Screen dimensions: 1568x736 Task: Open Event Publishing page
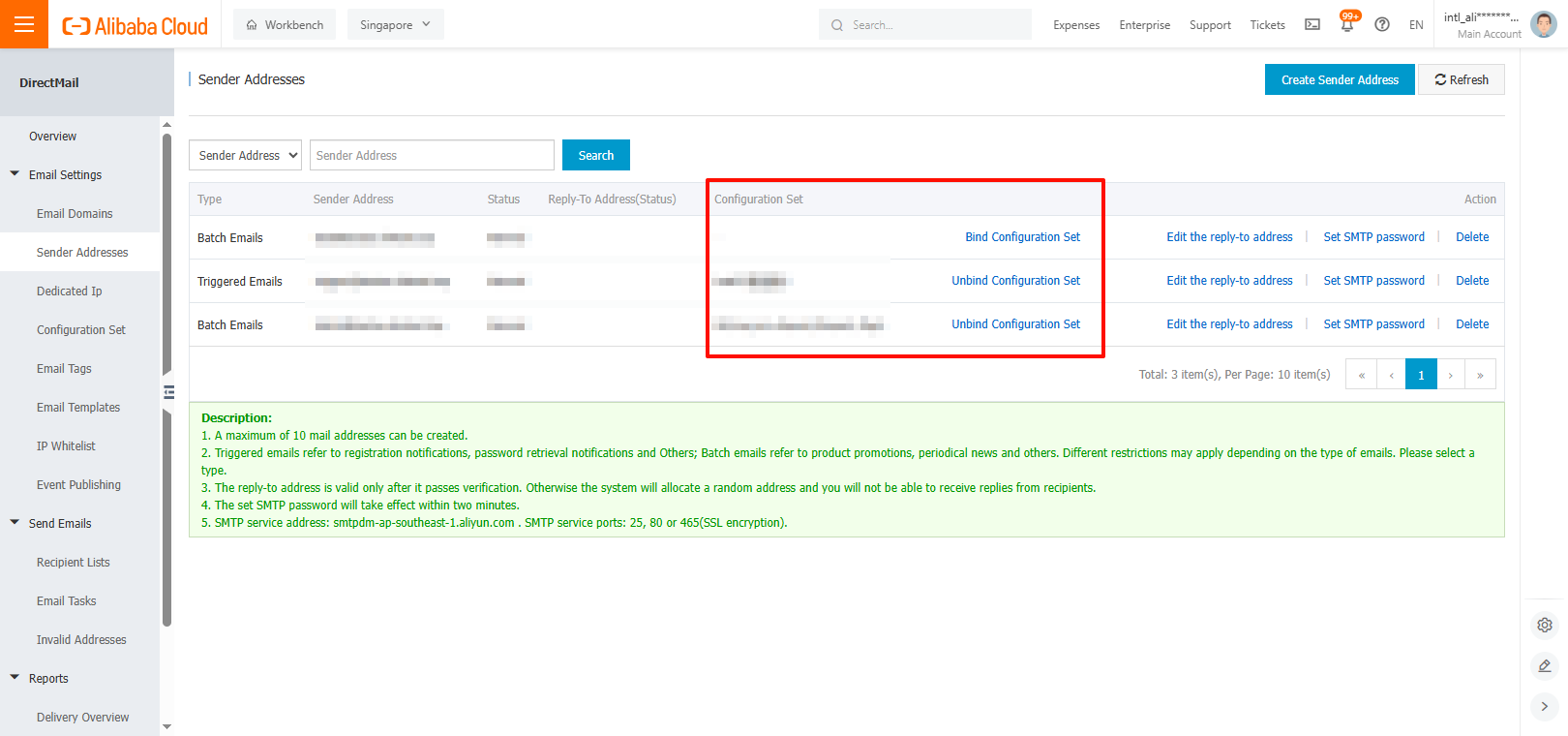click(x=79, y=484)
